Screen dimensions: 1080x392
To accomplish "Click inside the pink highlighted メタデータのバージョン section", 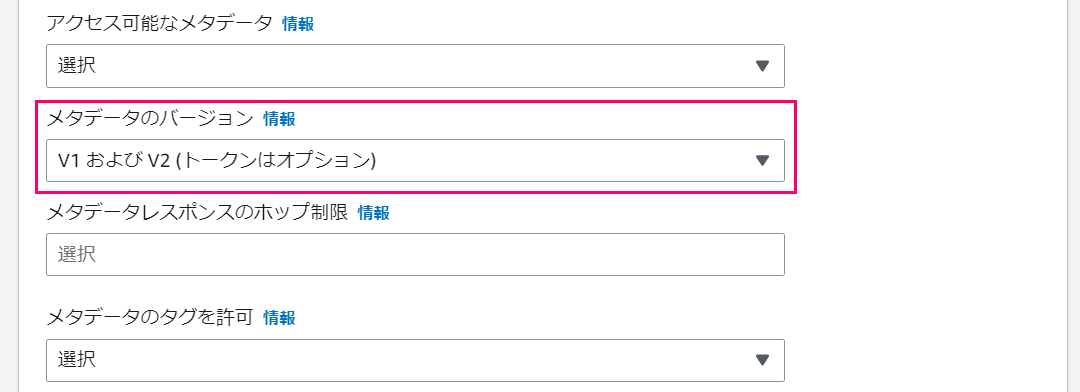I will coord(415,147).
